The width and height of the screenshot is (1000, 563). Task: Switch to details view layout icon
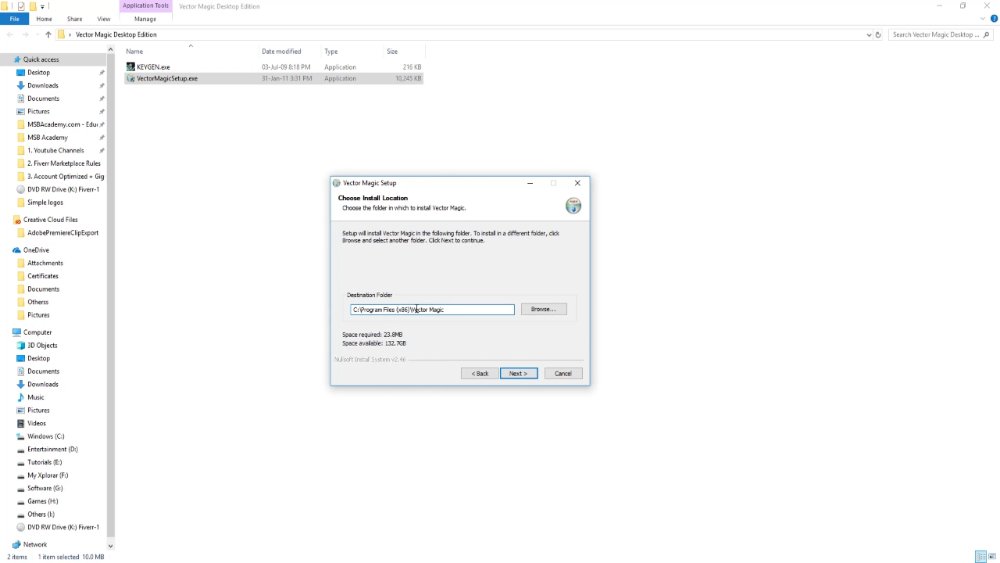981,557
